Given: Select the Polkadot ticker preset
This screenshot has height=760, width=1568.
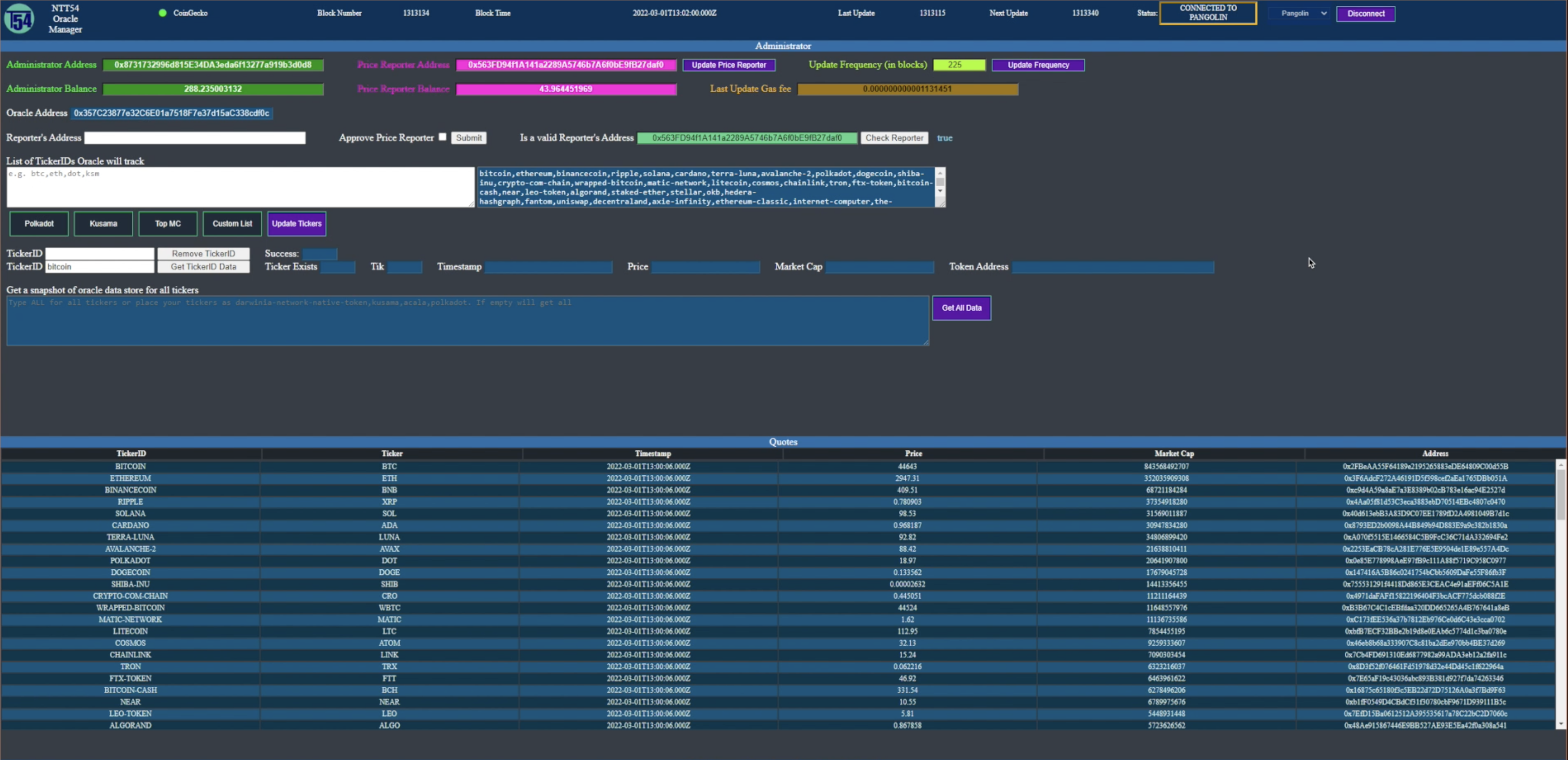Looking at the screenshot, I should (x=39, y=223).
